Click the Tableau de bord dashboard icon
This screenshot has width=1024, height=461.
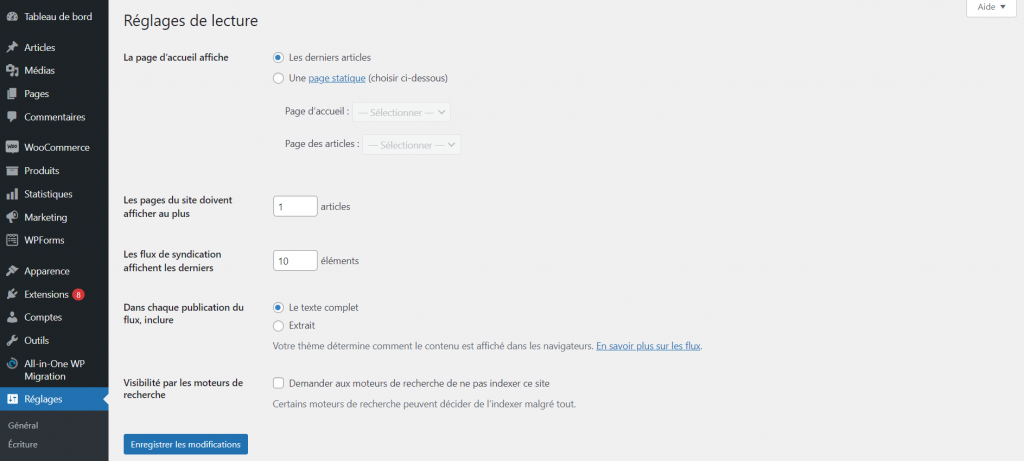tap(11, 17)
